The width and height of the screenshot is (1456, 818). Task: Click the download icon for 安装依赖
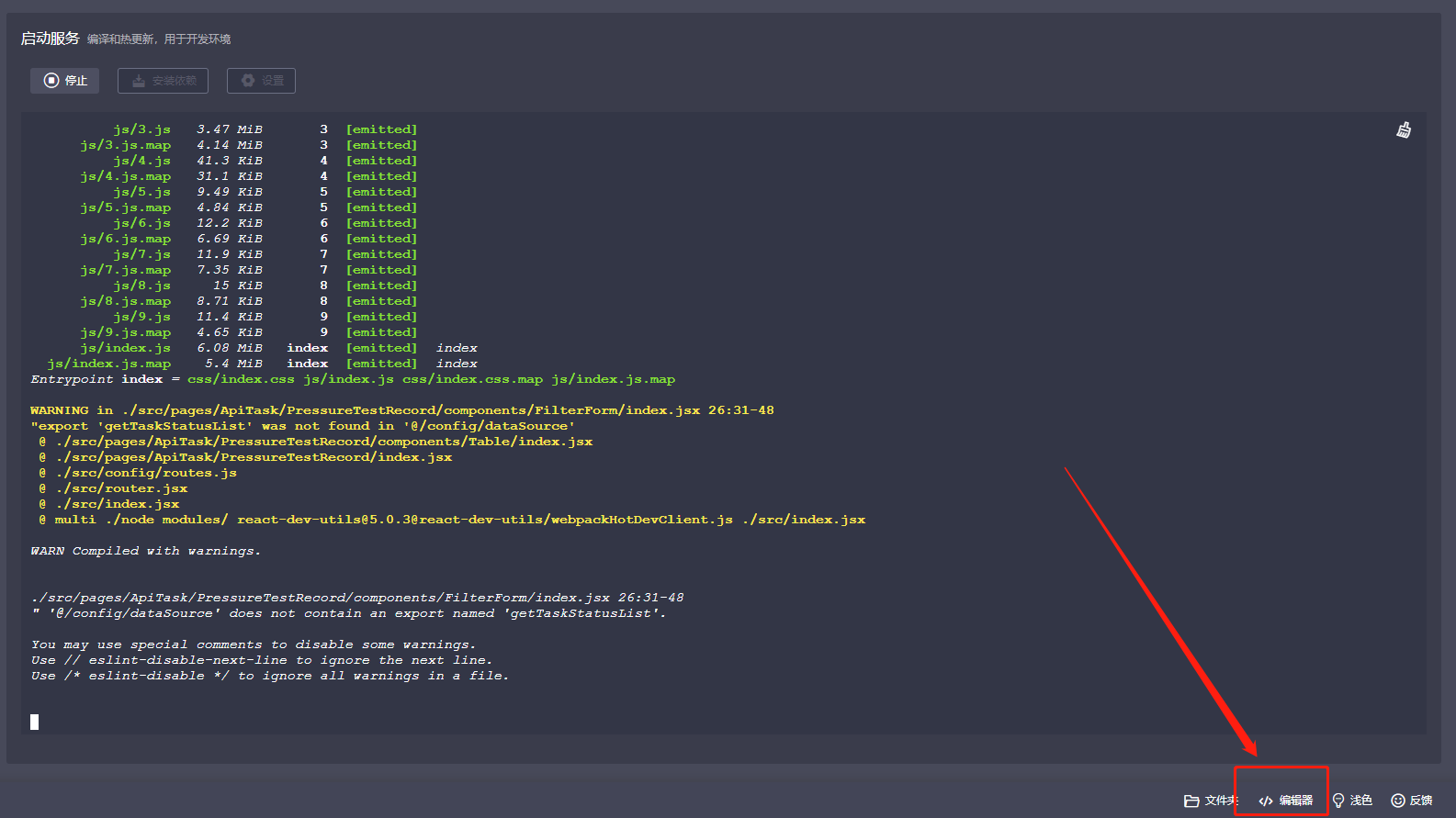(139, 81)
